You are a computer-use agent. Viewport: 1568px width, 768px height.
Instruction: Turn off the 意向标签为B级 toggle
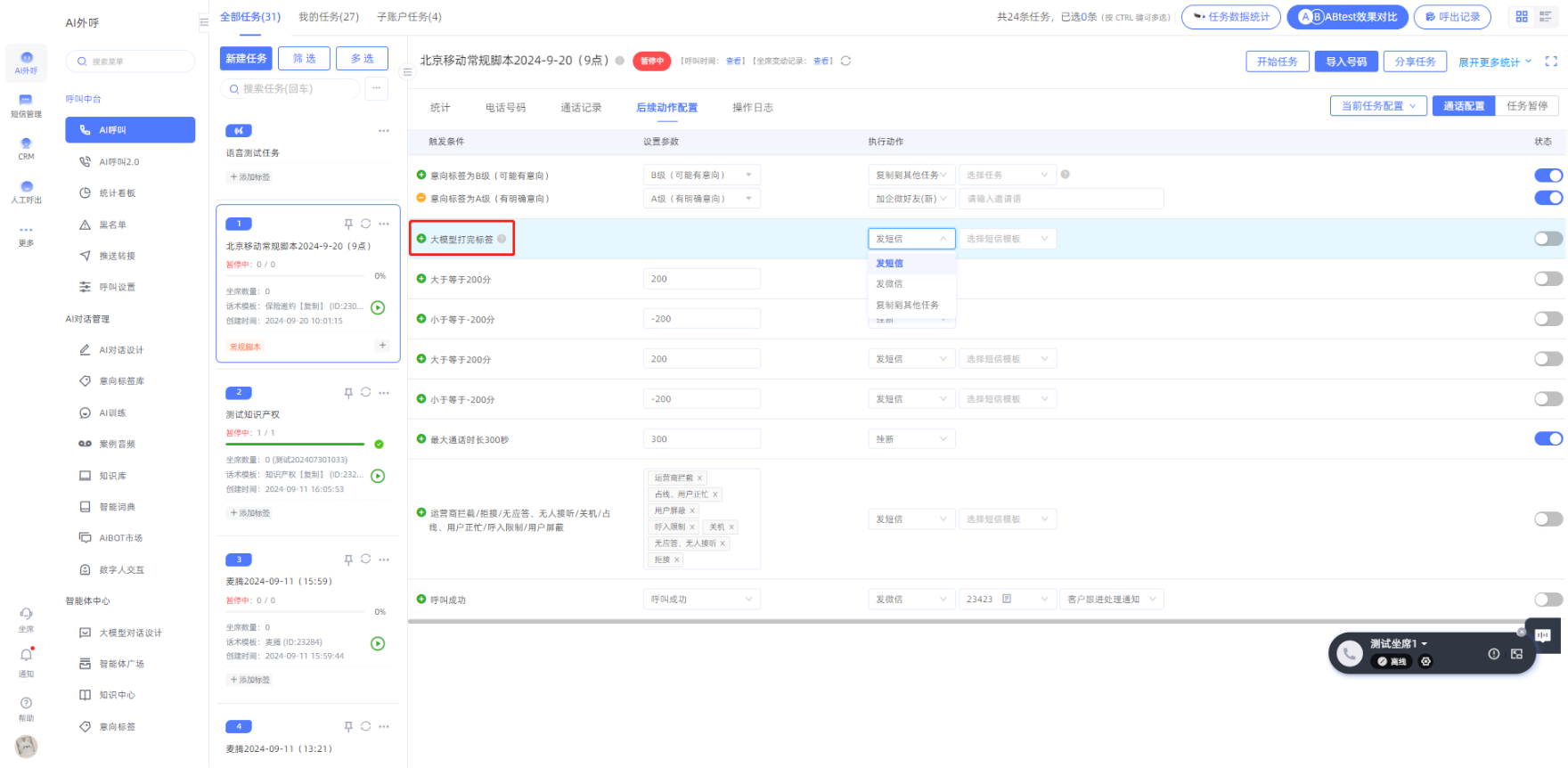(x=1548, y=176)
